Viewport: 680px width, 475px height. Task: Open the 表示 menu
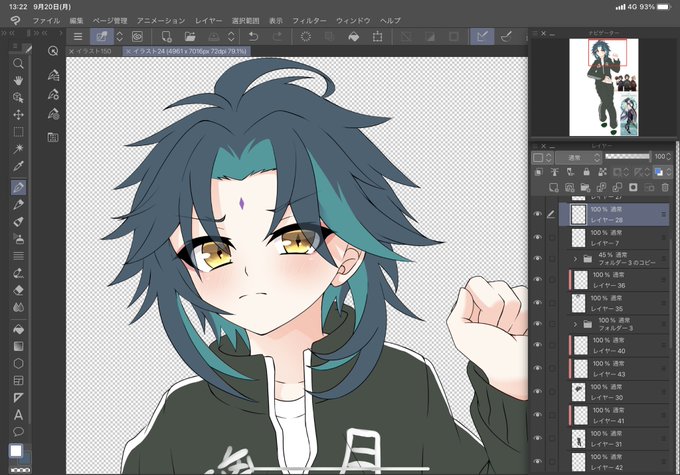[276, 21]
